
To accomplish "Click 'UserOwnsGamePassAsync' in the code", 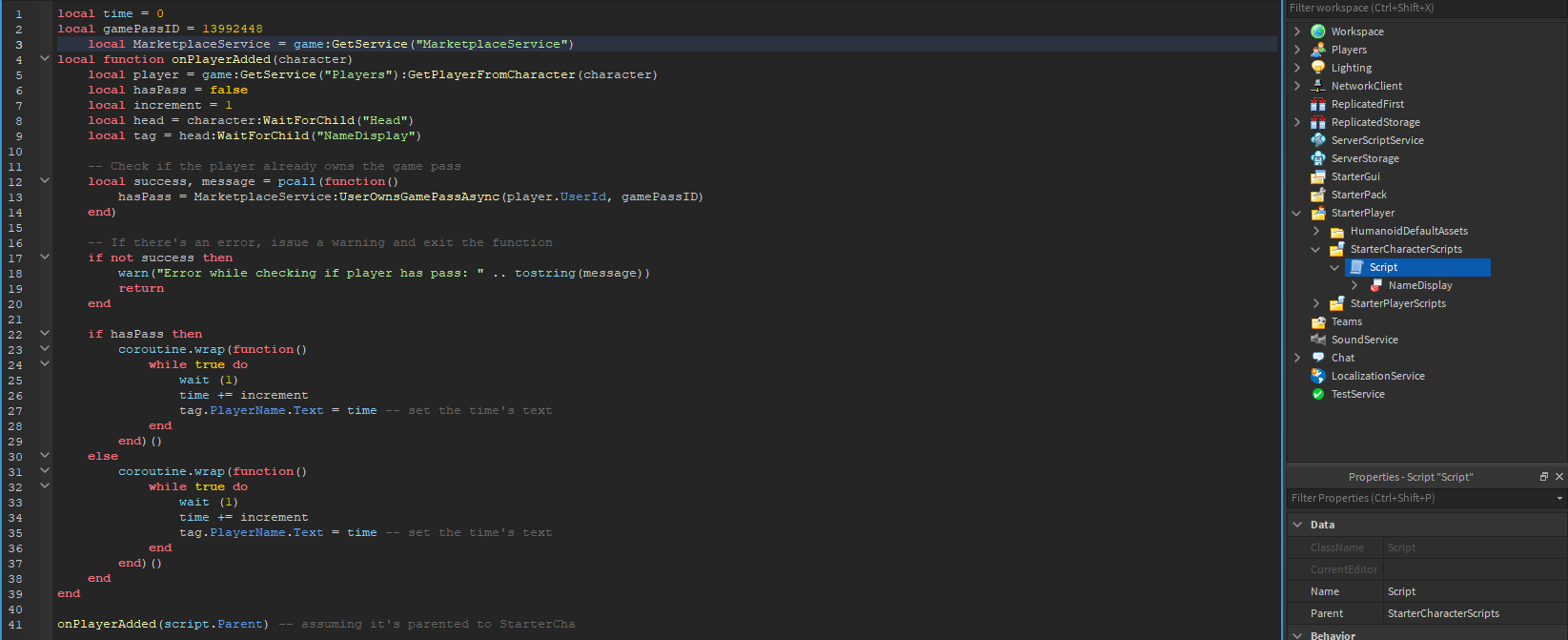I will (x=419, y=196).
